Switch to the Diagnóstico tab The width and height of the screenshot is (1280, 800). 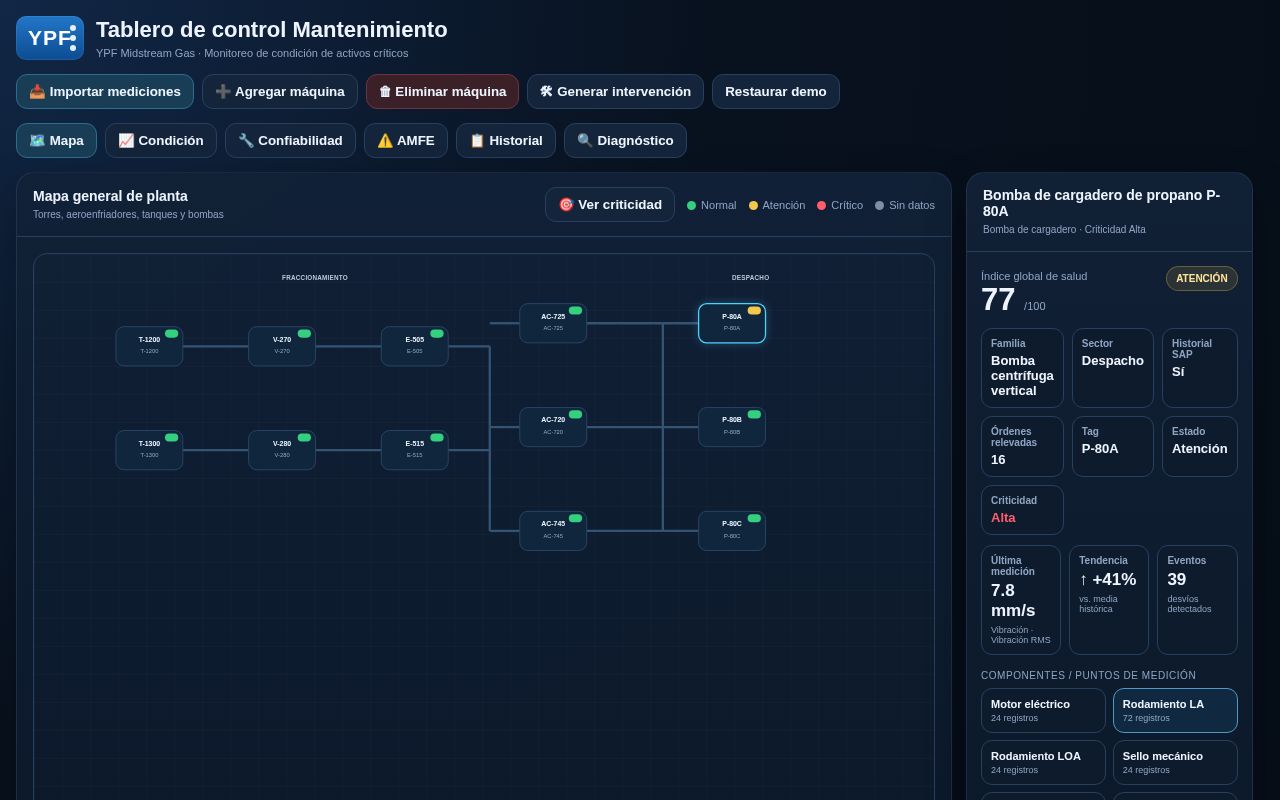625,140
